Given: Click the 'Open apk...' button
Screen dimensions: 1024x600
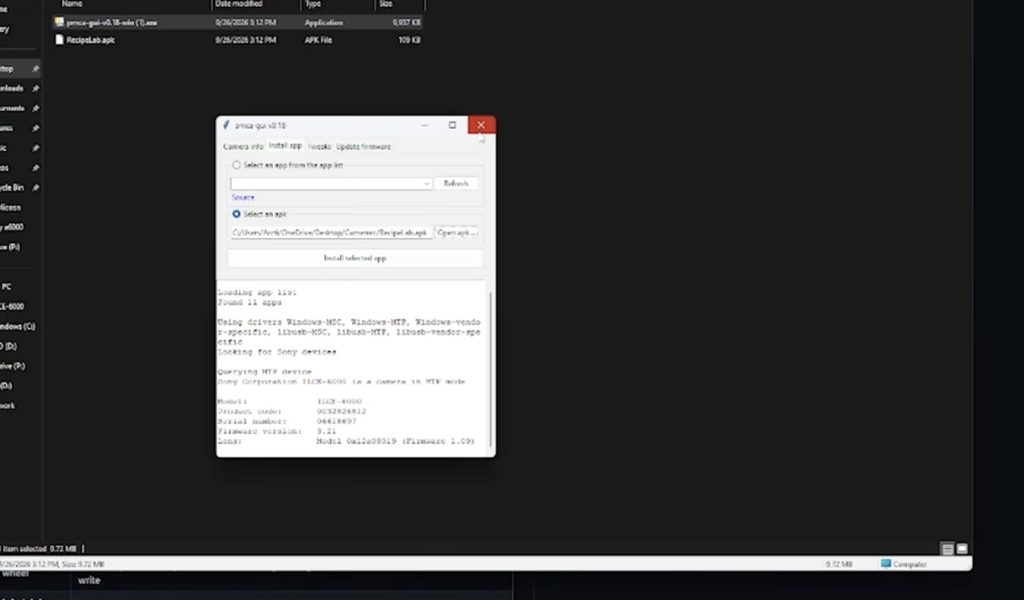Looking at the screenshot, I should click(456, 232).
